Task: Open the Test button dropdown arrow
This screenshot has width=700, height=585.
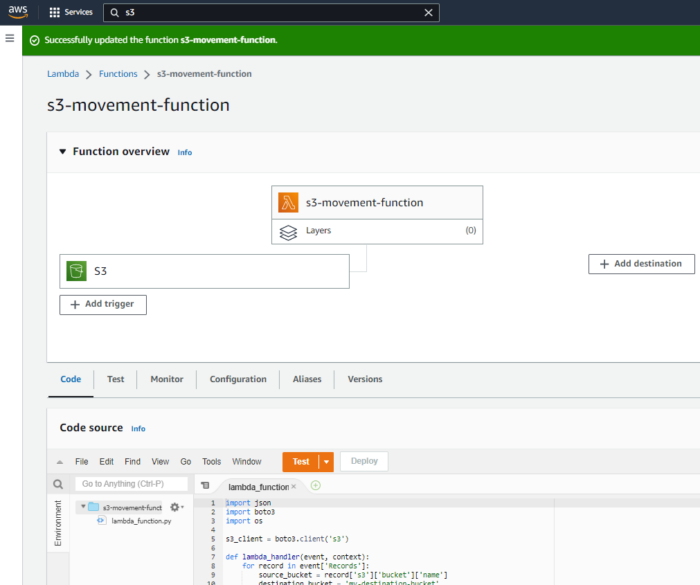Action: click(x=326, y=462)
